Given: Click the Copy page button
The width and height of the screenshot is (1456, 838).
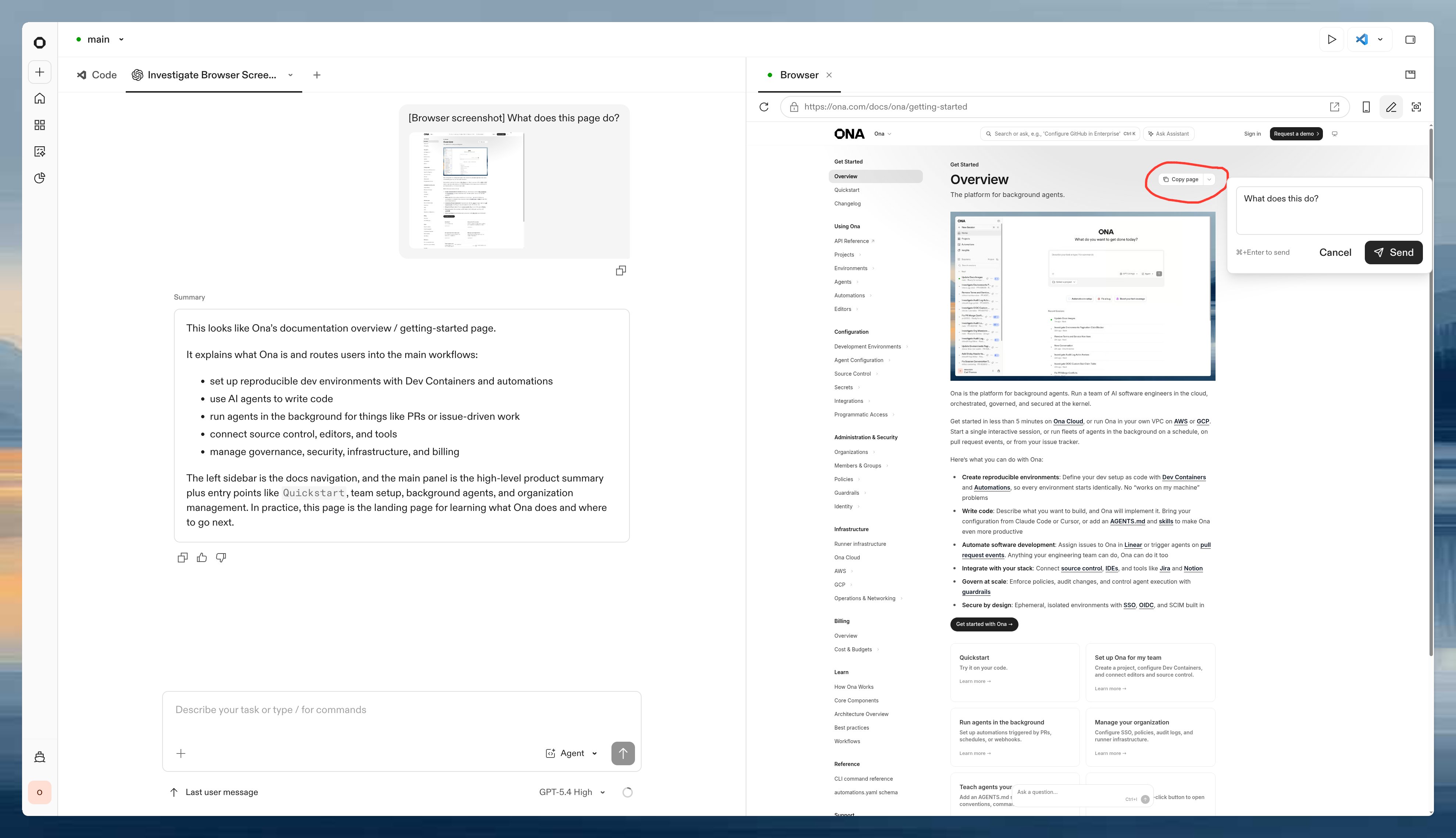Looking at the screenshot, I should (x=1180, y=180).
